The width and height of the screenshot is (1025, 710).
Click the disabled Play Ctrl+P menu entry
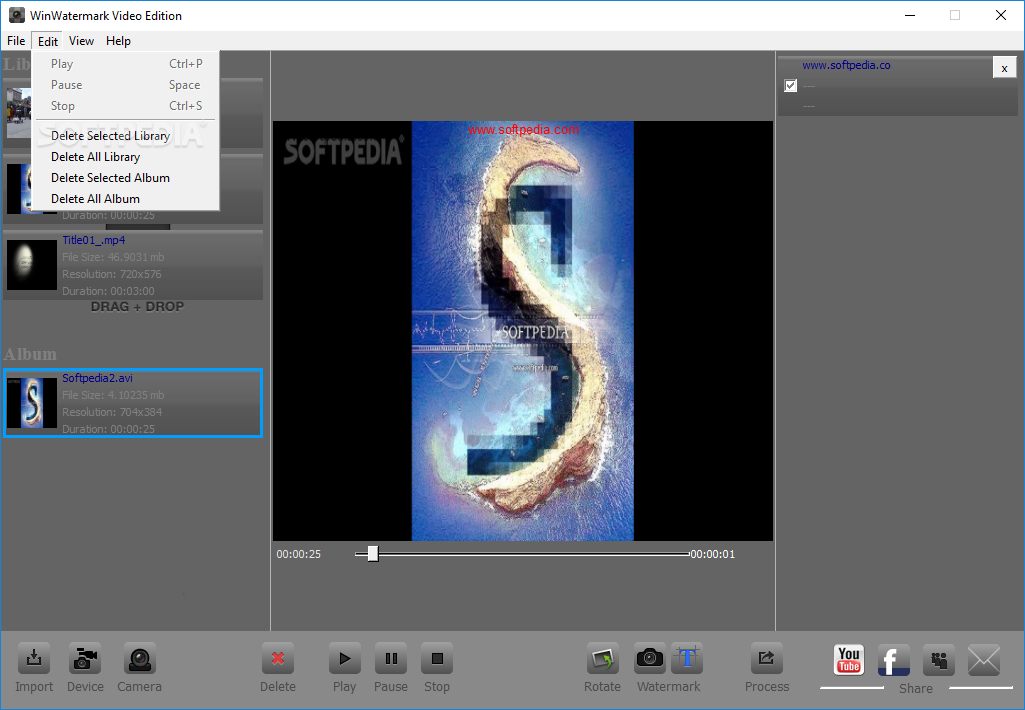click(x=126, y=64)
